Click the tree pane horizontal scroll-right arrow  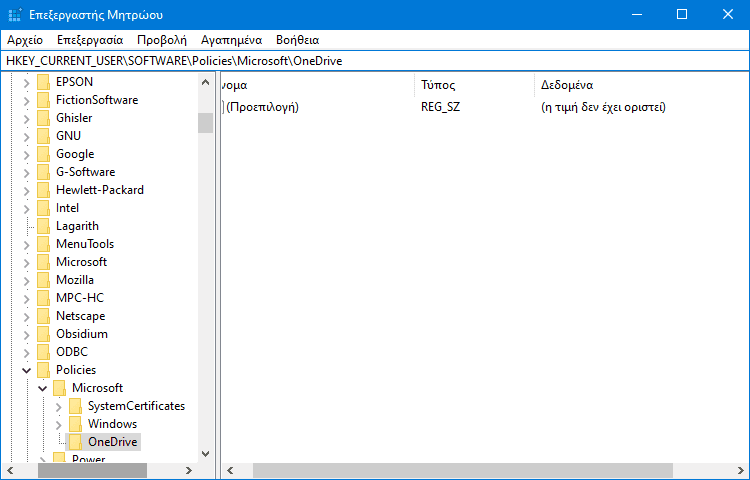coord(189,471)
